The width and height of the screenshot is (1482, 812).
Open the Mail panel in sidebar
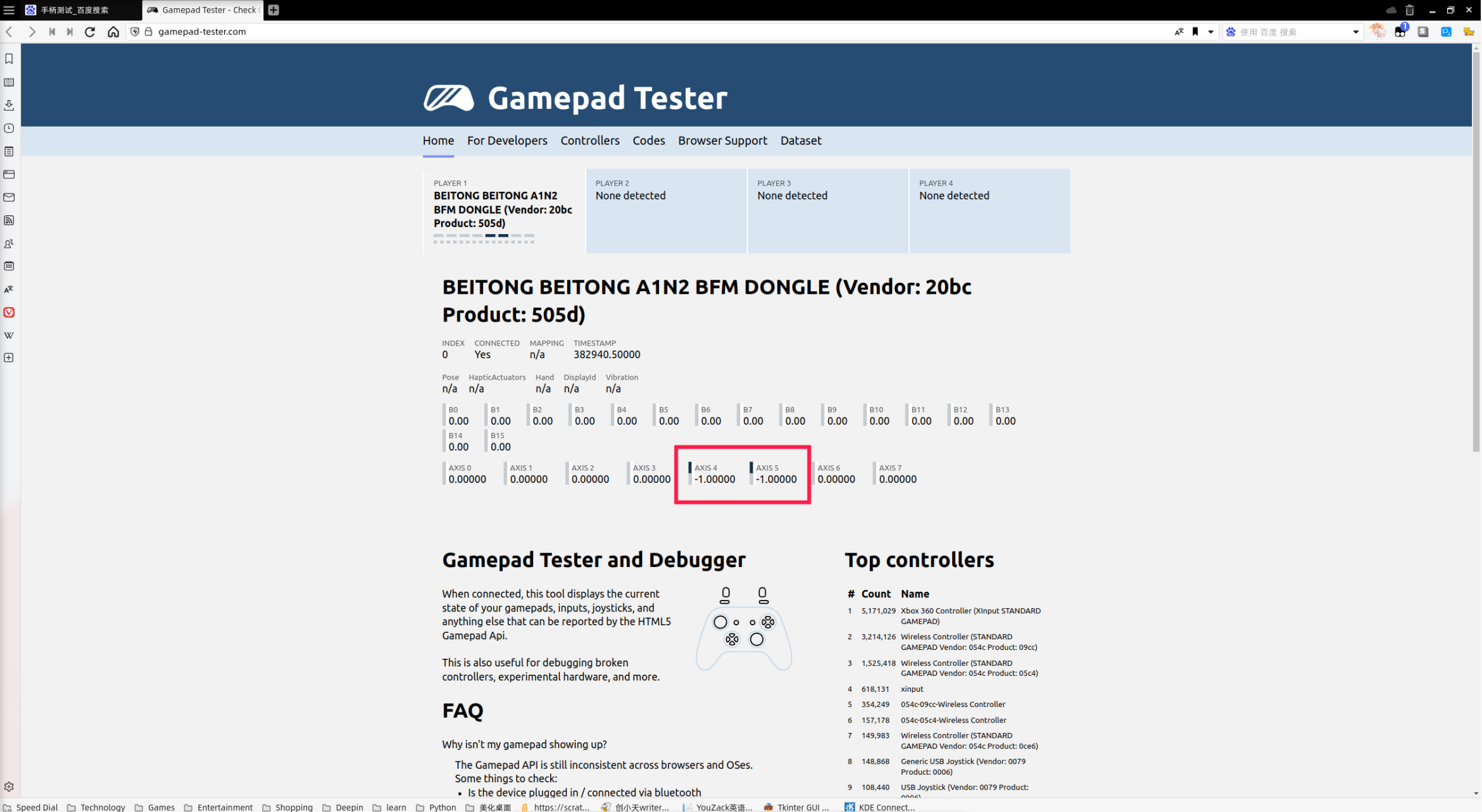[x=9, y=197]
